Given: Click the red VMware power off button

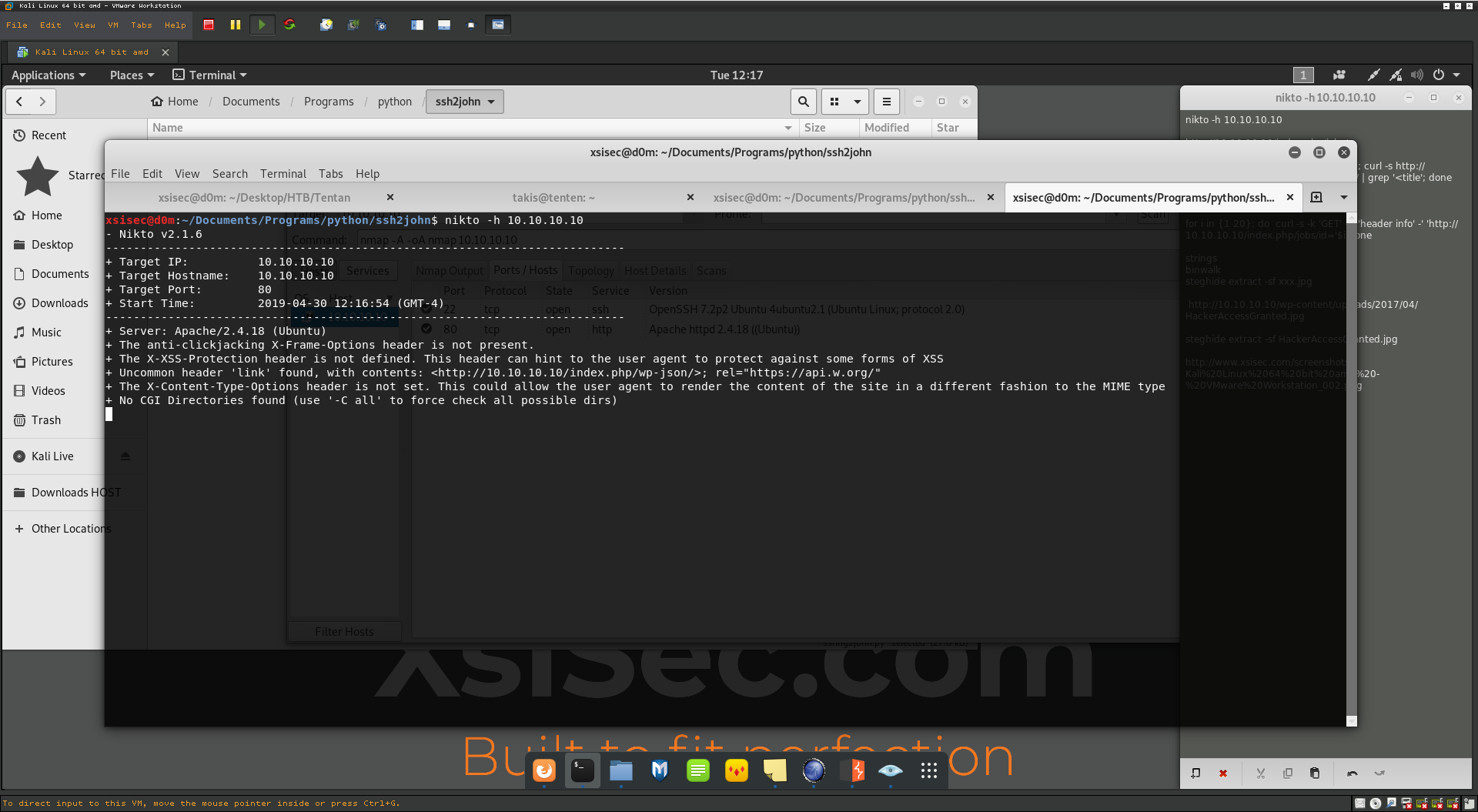Looking at the screenshot, I should (209, 25).
